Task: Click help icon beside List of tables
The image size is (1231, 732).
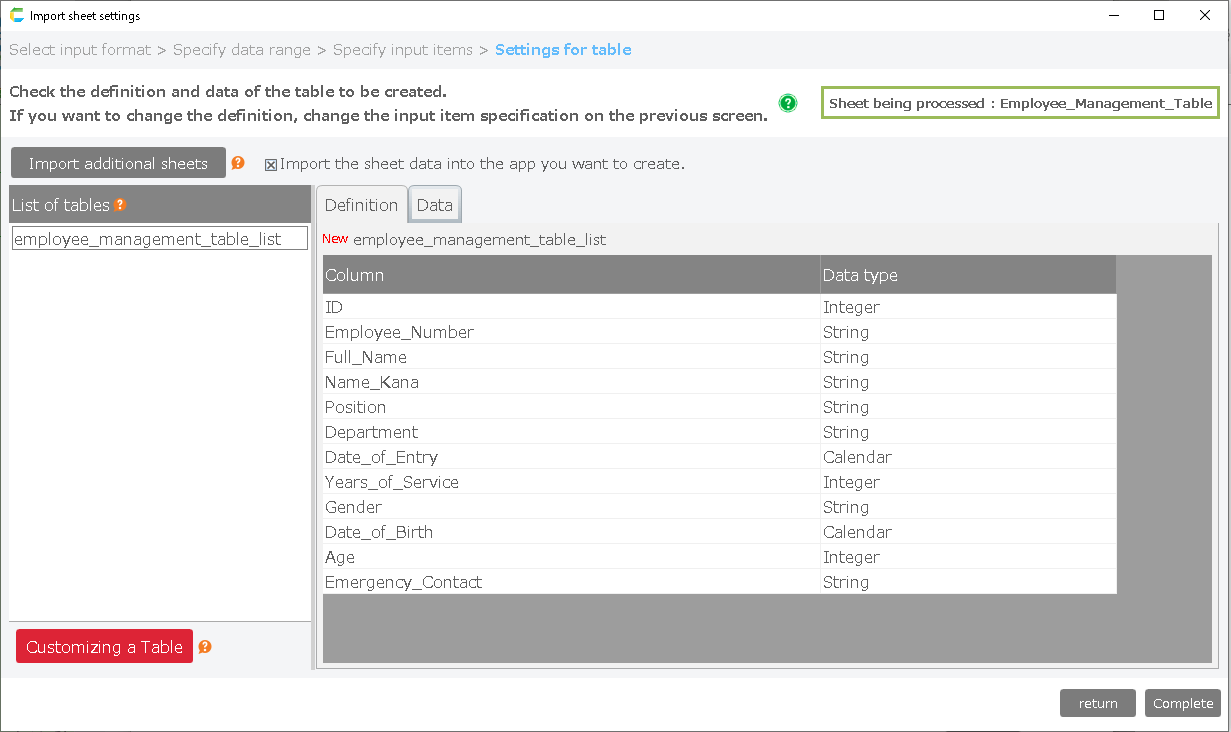Action: pyautogui.click(x=120, y=205)
